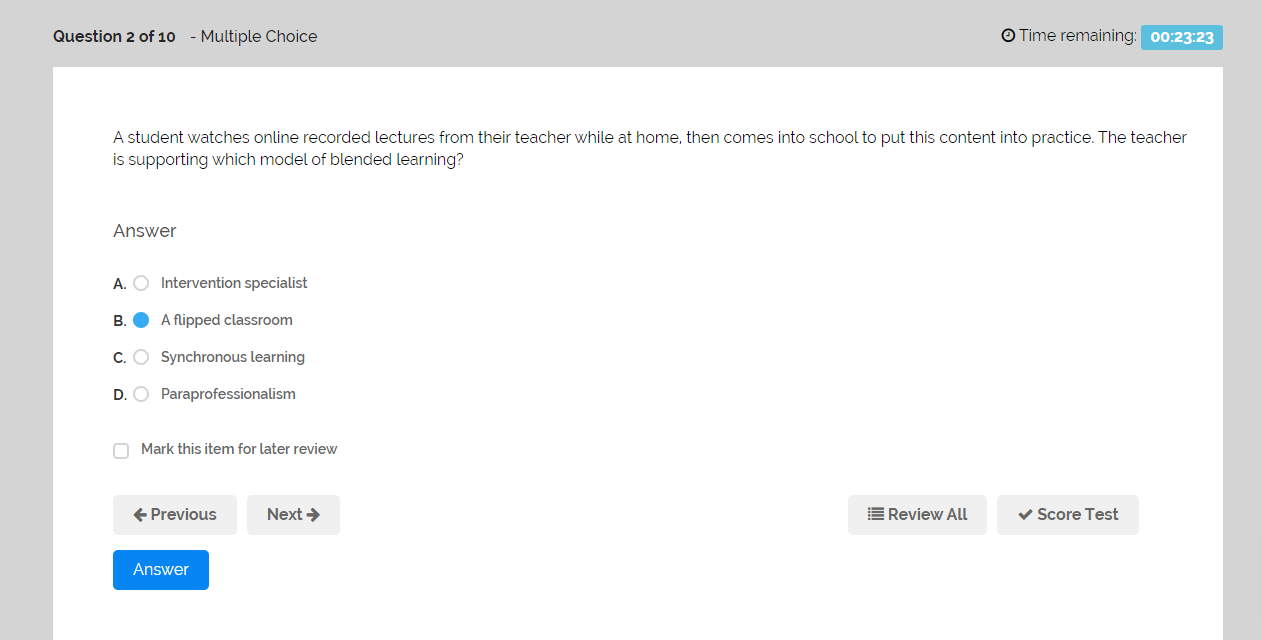Click the 00:23:23 timer badge
This screenshot has width=1262, height=640.
coord(1182,37)
